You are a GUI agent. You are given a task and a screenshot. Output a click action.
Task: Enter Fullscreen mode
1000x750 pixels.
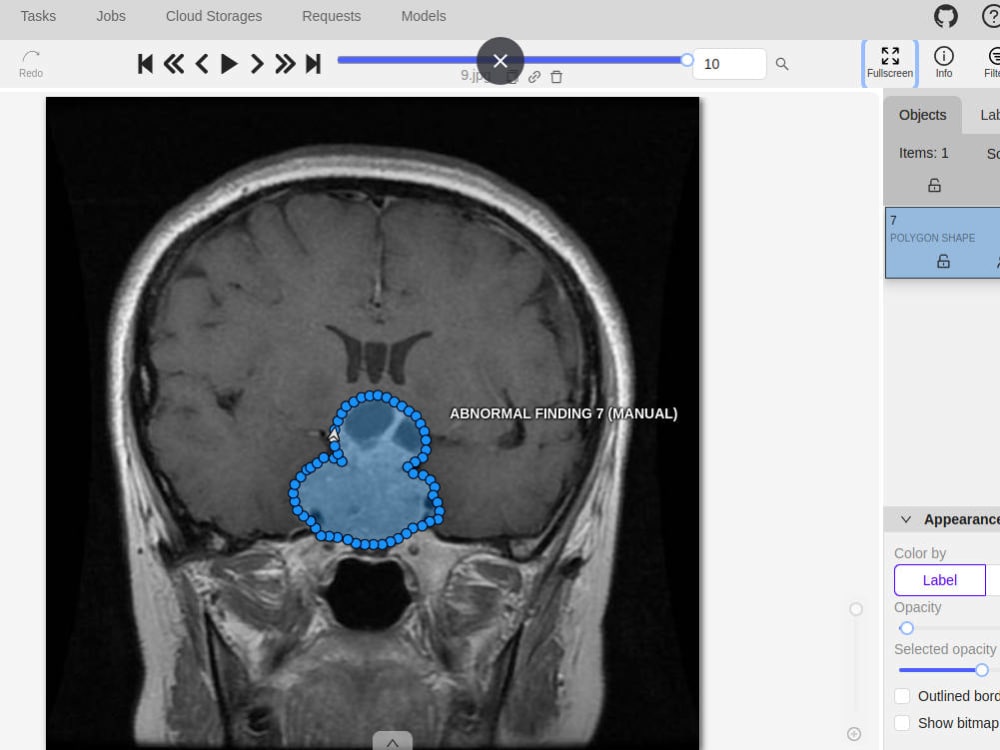[890, 63]
